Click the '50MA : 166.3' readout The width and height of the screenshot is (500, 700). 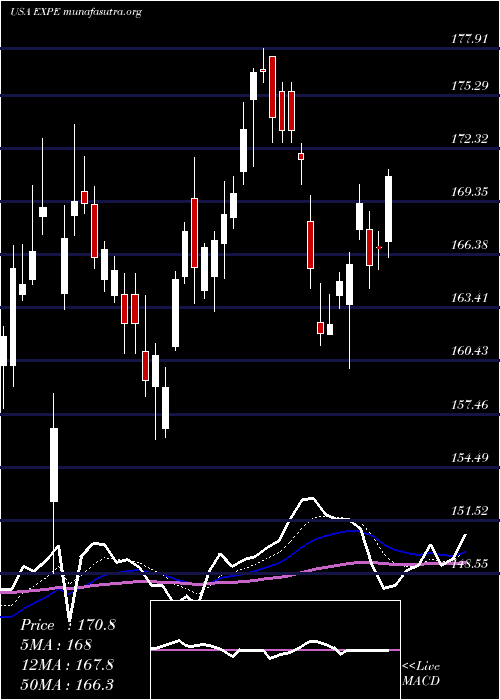tap(67, 684)
